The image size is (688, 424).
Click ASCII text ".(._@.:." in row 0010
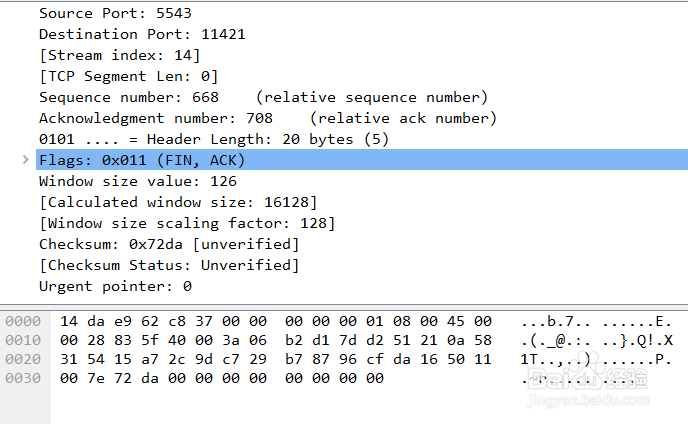(x=556, y=340)
